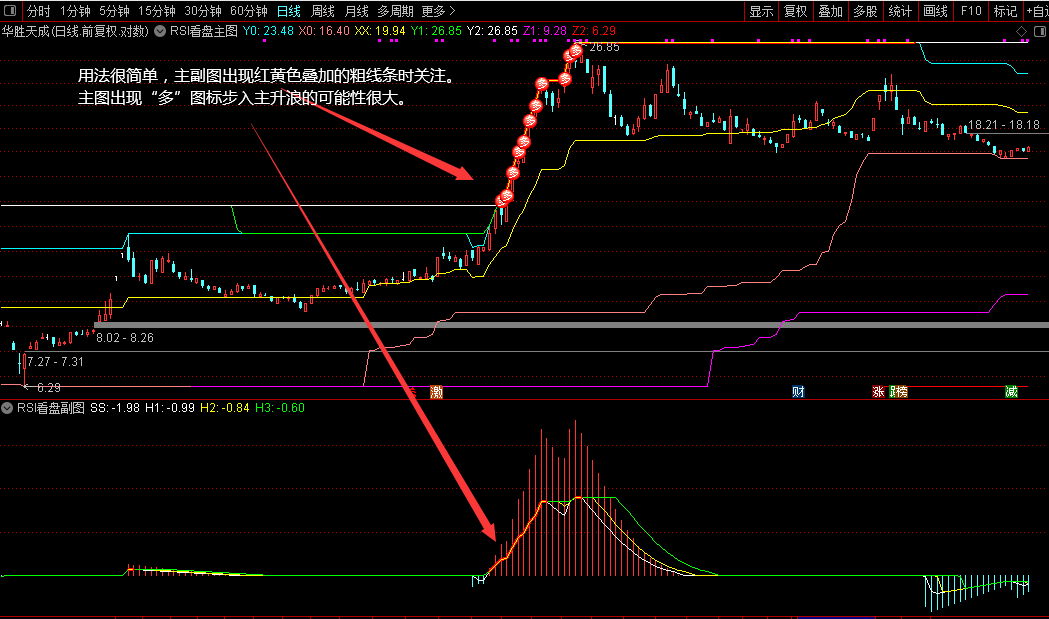Click the topmost 多 signal icon near 26.85
Screen dimensions: 1049x619
577,50
